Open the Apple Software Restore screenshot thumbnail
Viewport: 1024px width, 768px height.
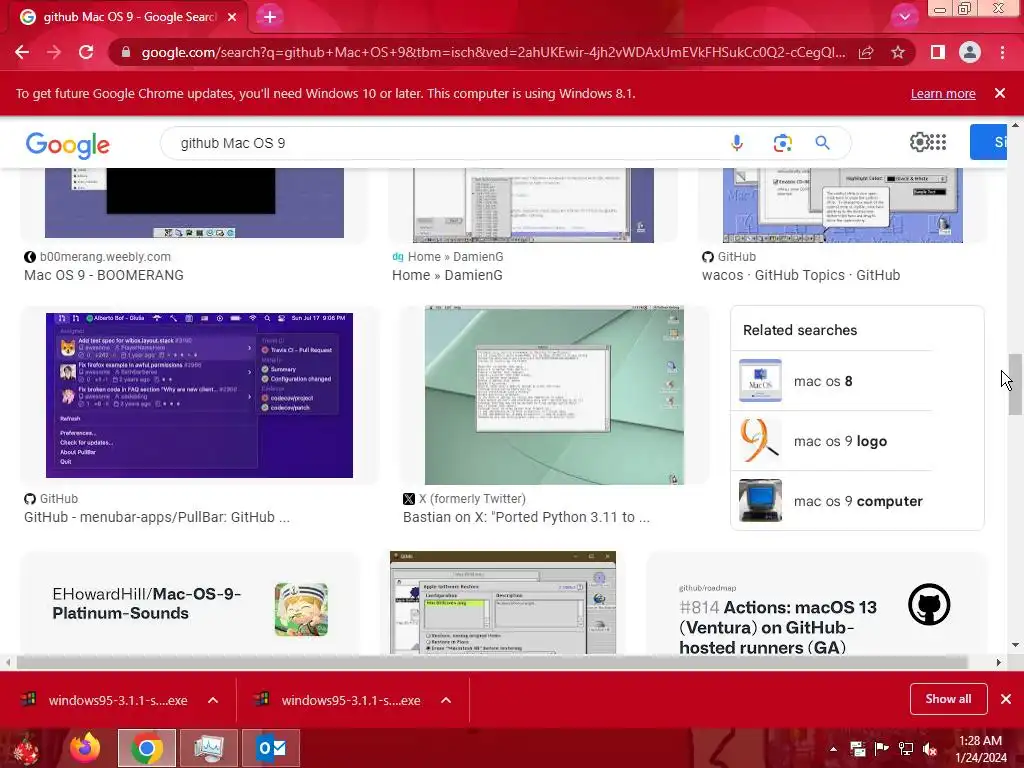[x=503, y=603]
